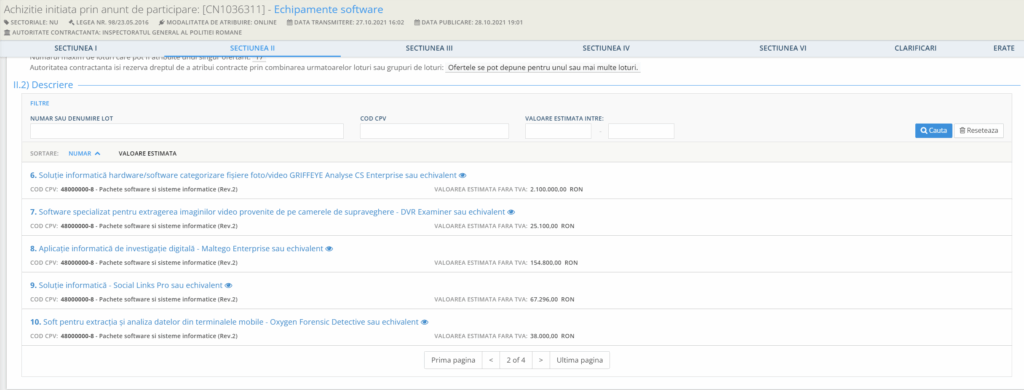Screen dimensions: 1024x390
Task: Click the Echipamente software title link
Action: (x=328, y=10)
